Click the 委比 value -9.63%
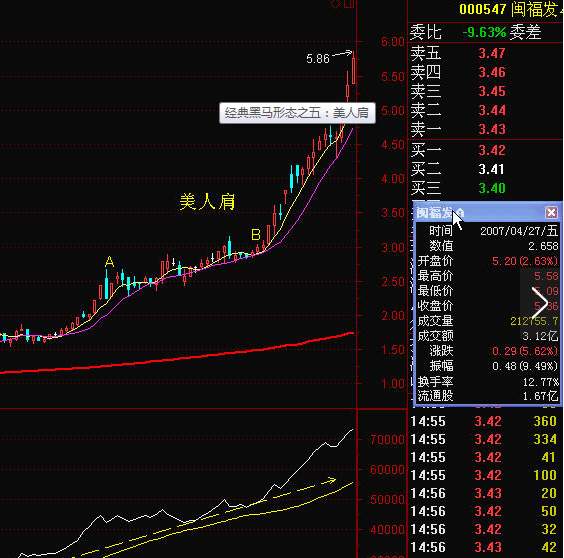Image resolution: width=564 pixels, height=558 pixels. pos(484,32)
